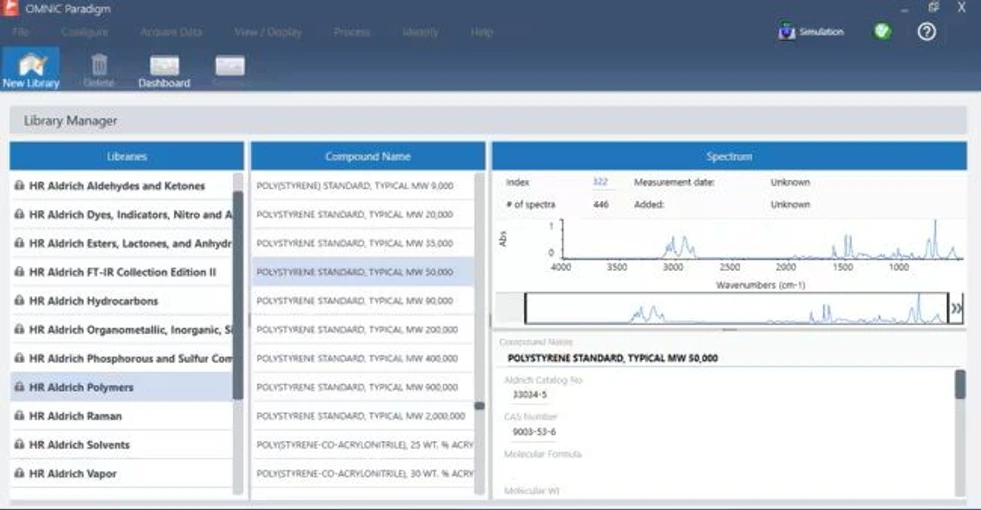Image resolution: width=981 pixels, height=510 pixels.
Task: Select HR Aldrich FT-IR Collection Edition II
Action: [121, 272]
